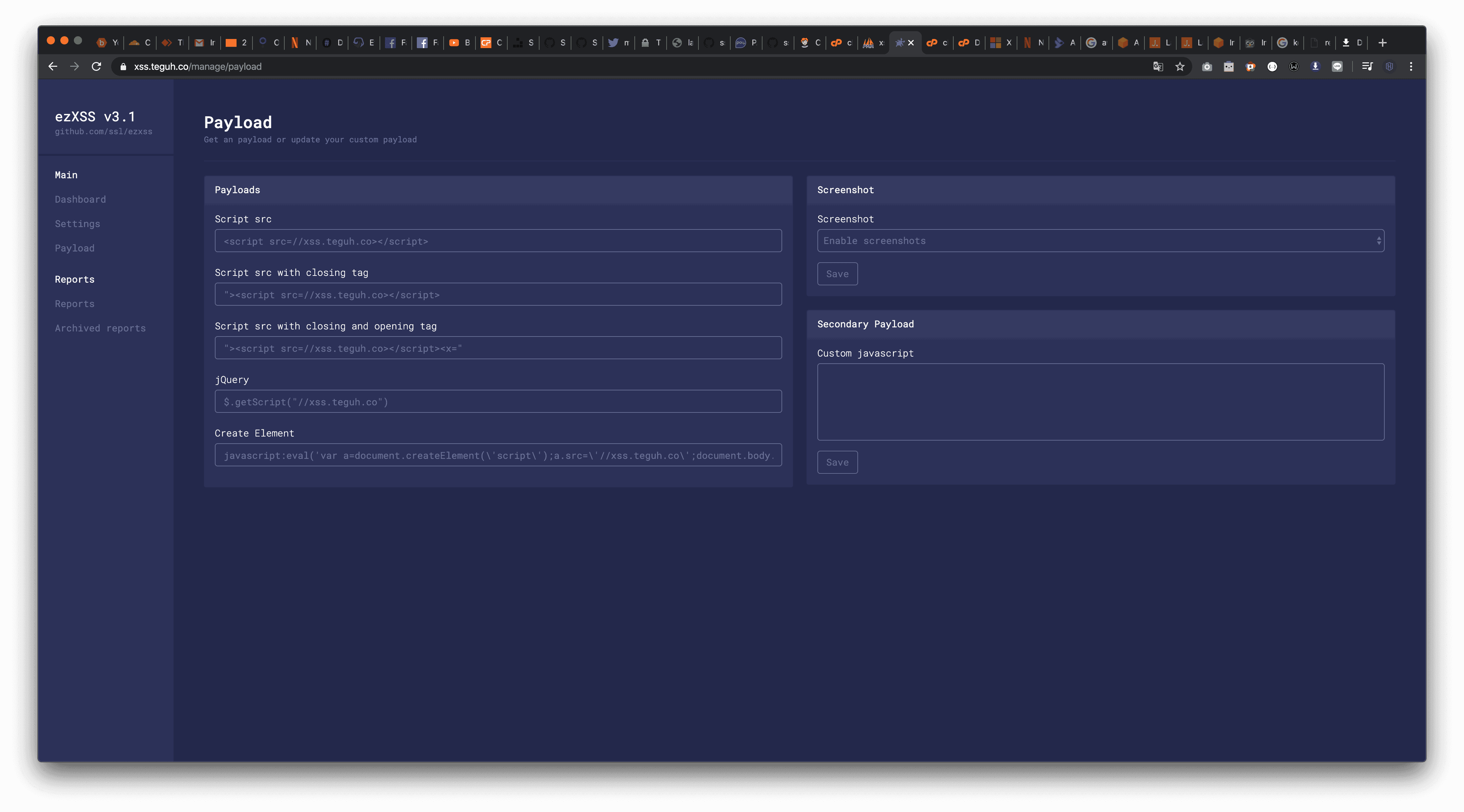Open the Dashboard sidebar item
Screen dimensions: 1464x812
pos(80,200)
